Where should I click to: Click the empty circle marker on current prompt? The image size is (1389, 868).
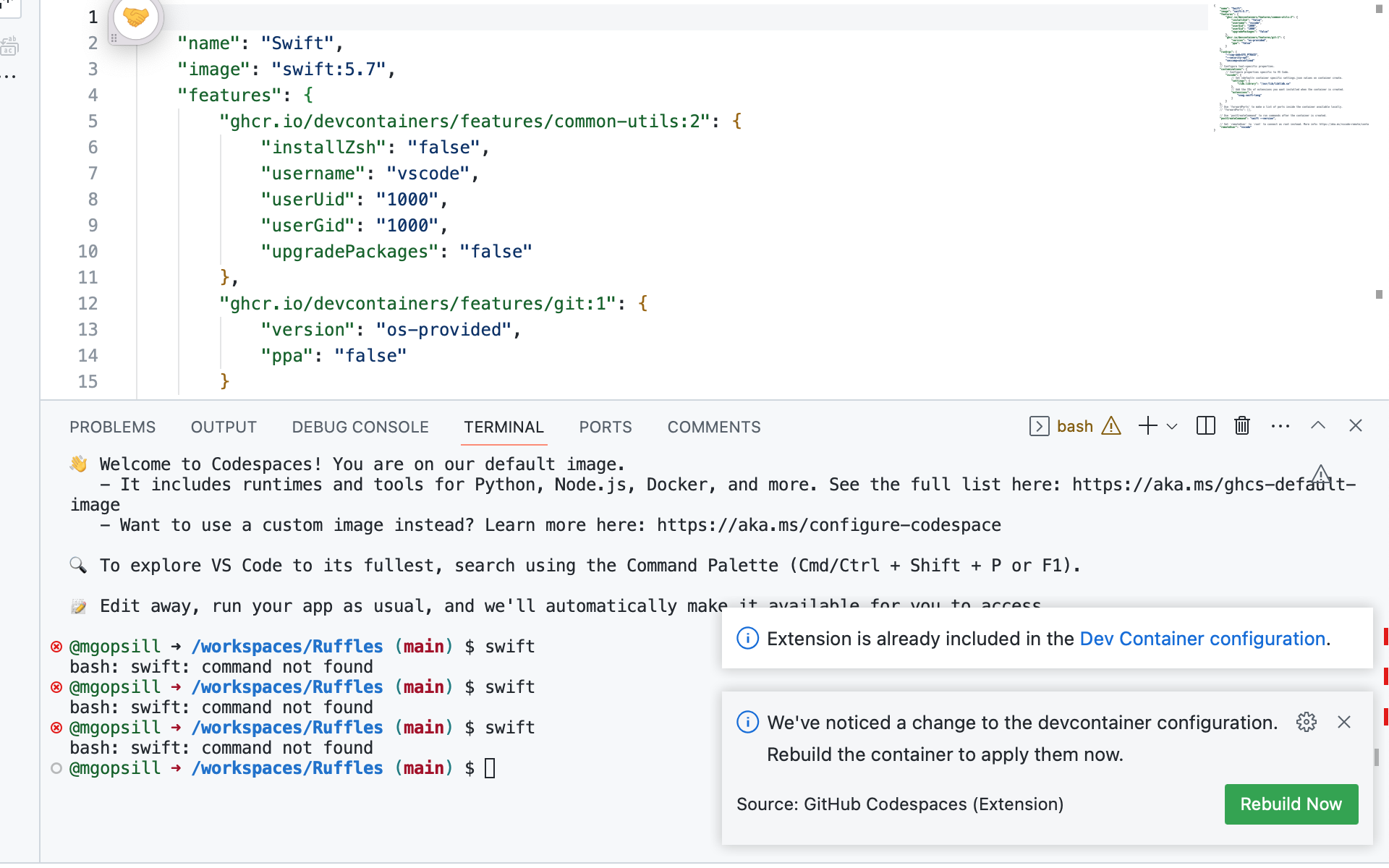click(x=56, y=768)
